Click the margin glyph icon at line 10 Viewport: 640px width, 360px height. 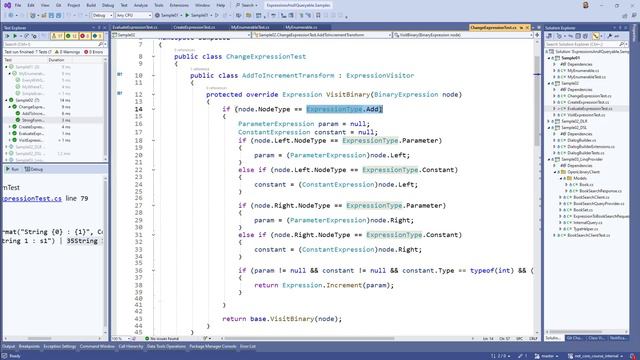point(120,74)
